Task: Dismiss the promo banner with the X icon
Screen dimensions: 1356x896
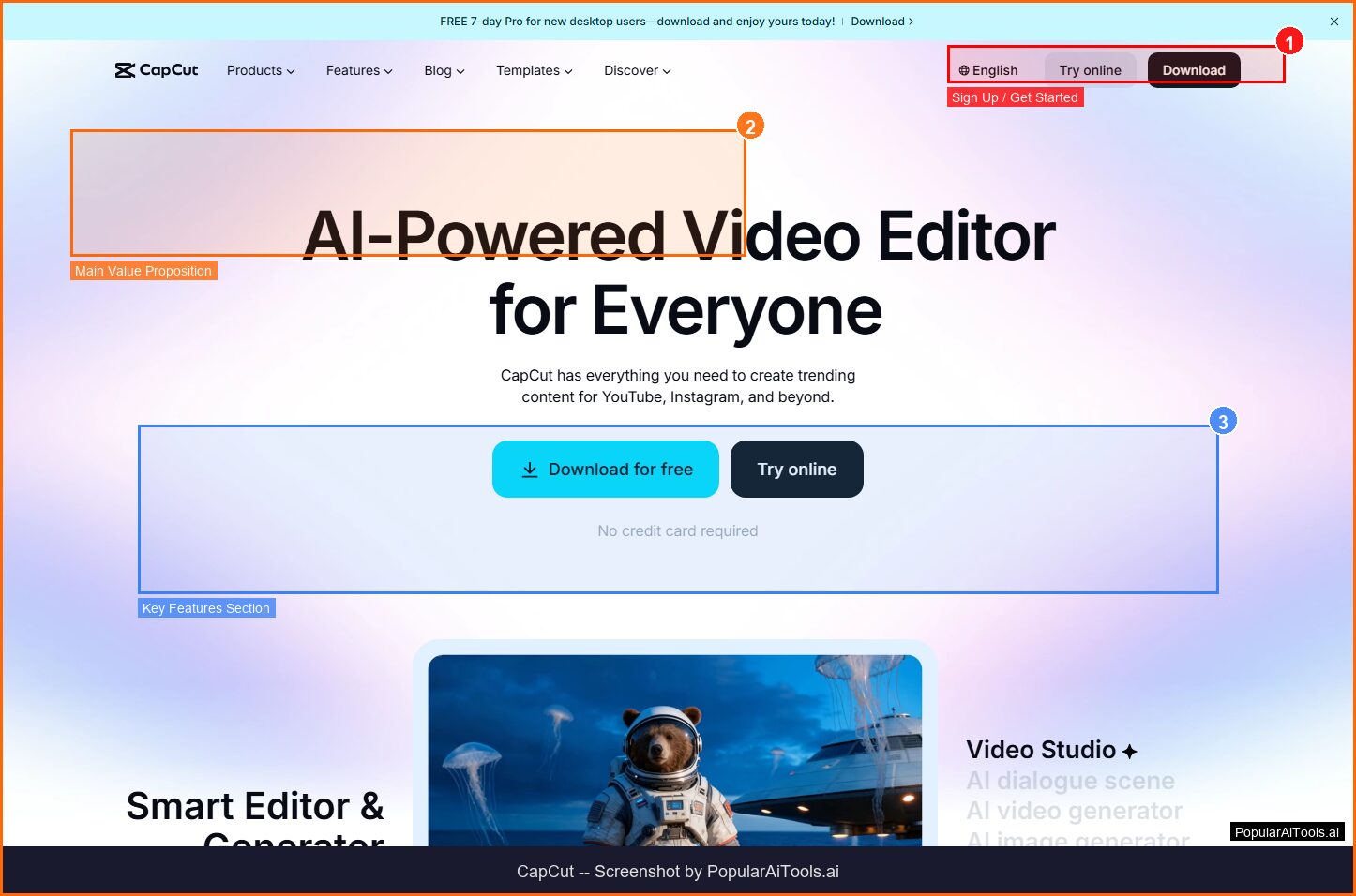Action: 1333,21
